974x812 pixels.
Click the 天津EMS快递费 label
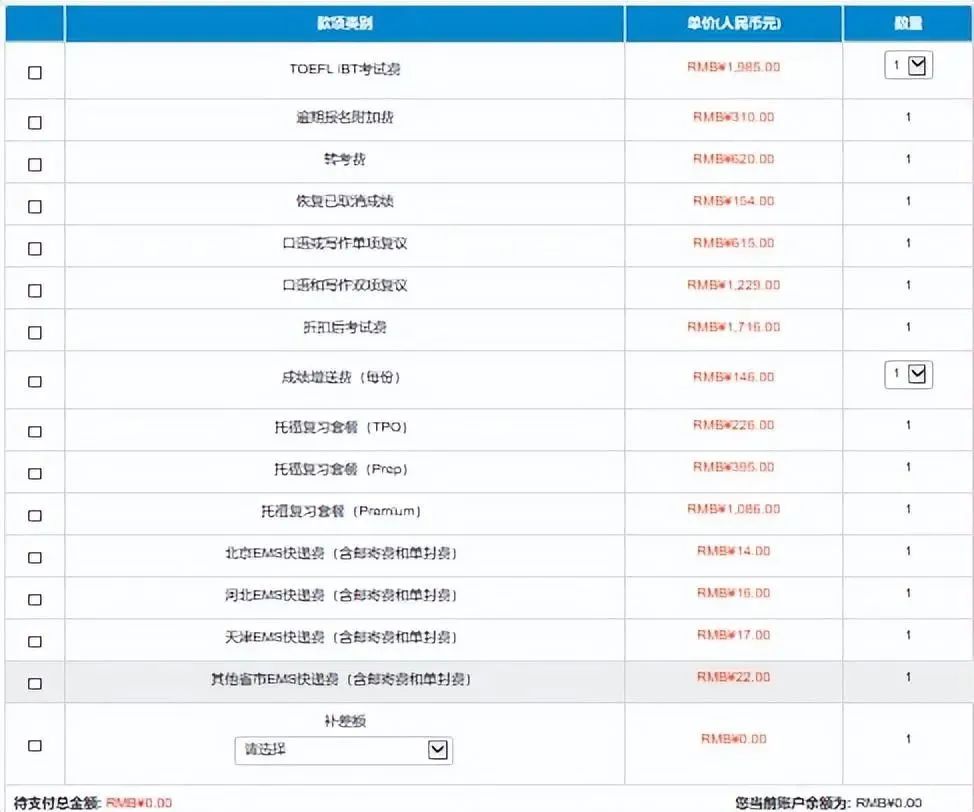pyautogui.click(x=341, y=637)
